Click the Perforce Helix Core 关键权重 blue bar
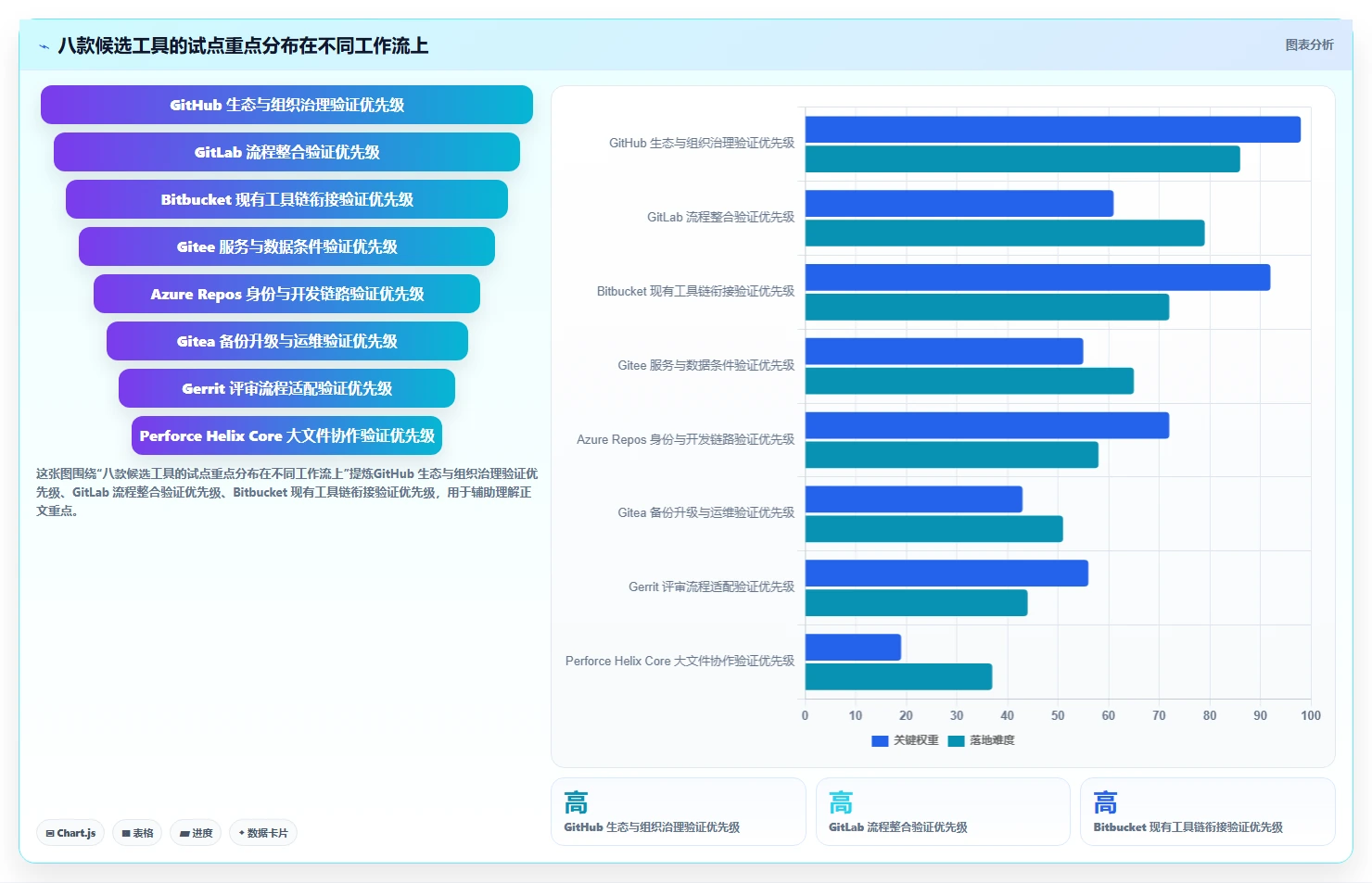 click(x=853, y=648)
